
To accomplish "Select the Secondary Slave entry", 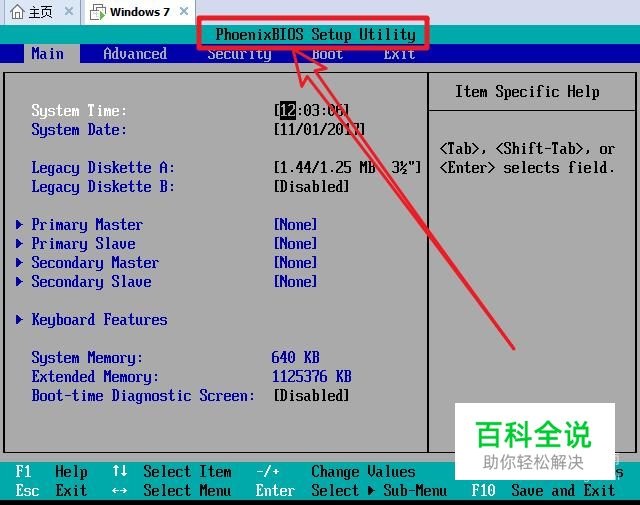I will [91, 282].
